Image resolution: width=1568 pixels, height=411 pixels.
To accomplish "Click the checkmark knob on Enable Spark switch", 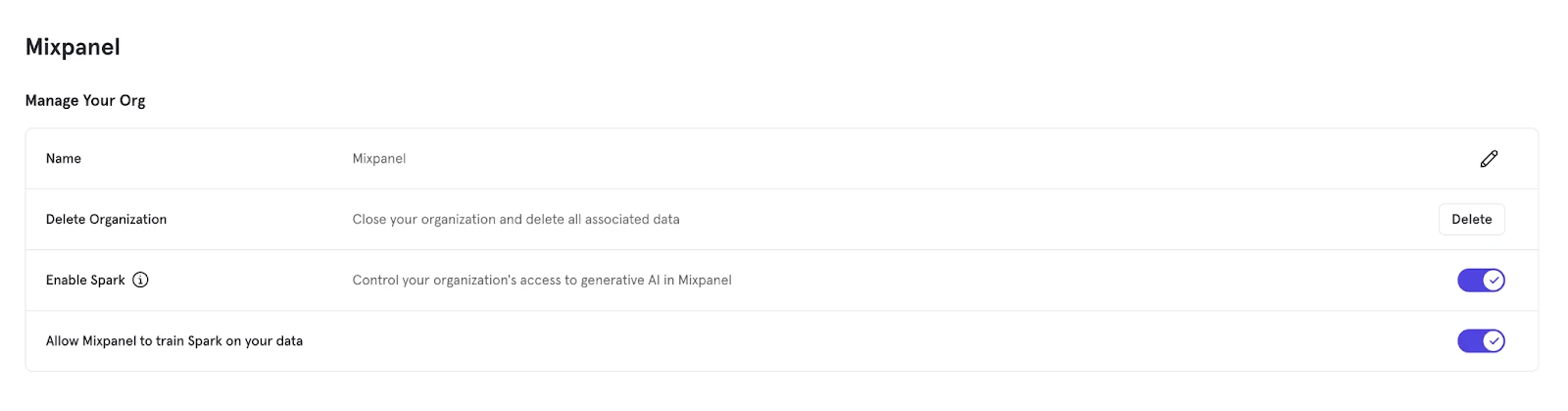I will (x=1494, y=281).
